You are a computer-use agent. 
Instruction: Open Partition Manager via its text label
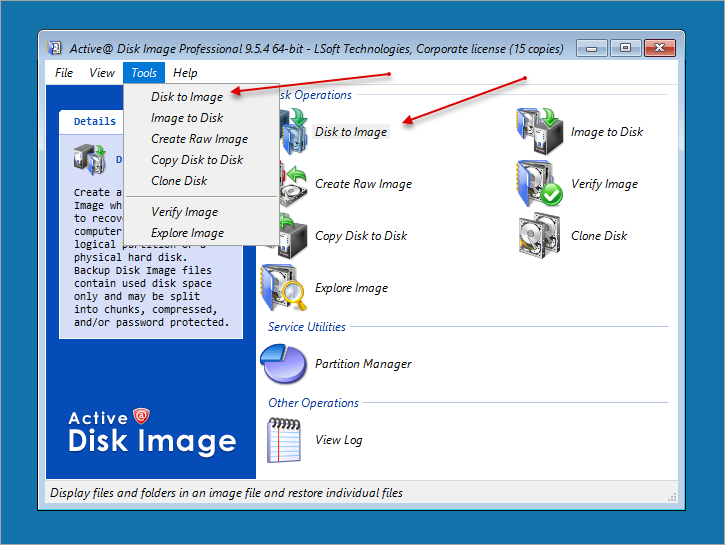tap(363, 364)
